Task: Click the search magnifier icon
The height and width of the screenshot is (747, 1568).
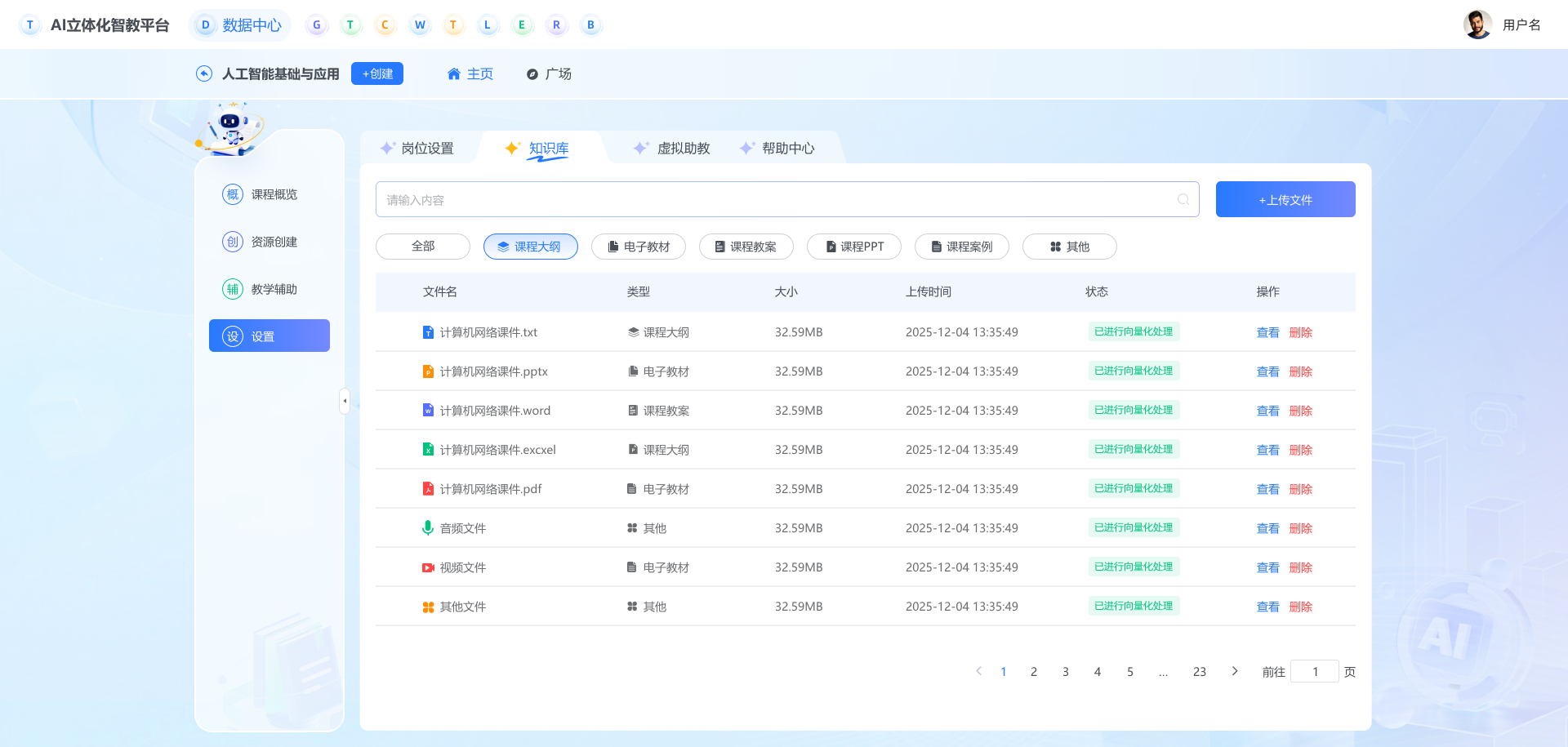Action: [1183, 199]
